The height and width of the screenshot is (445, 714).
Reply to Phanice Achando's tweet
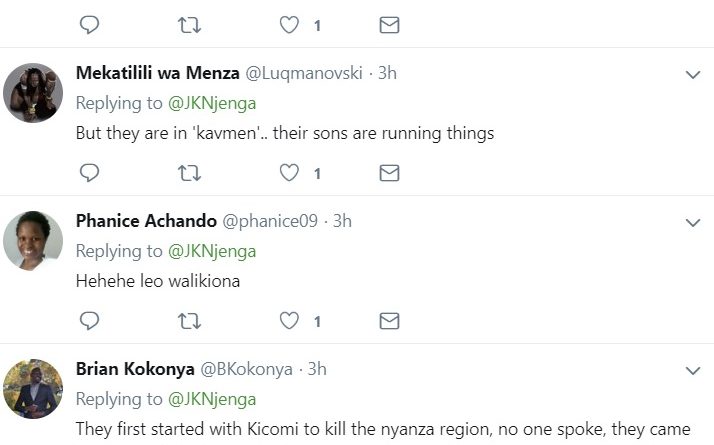pyautogui.click(x=89, y=321)
